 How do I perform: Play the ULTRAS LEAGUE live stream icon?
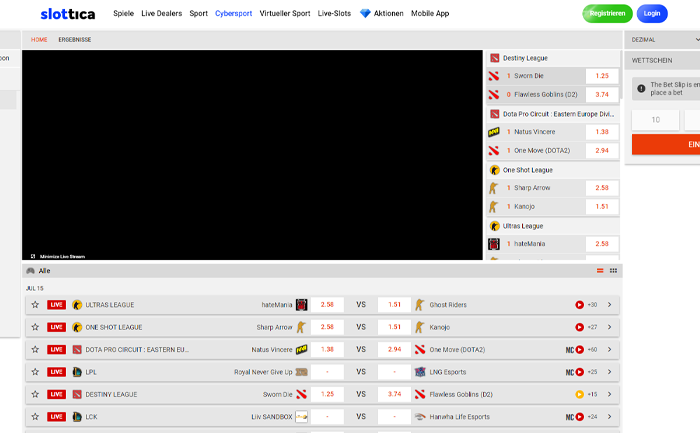[x=579, y=305]
